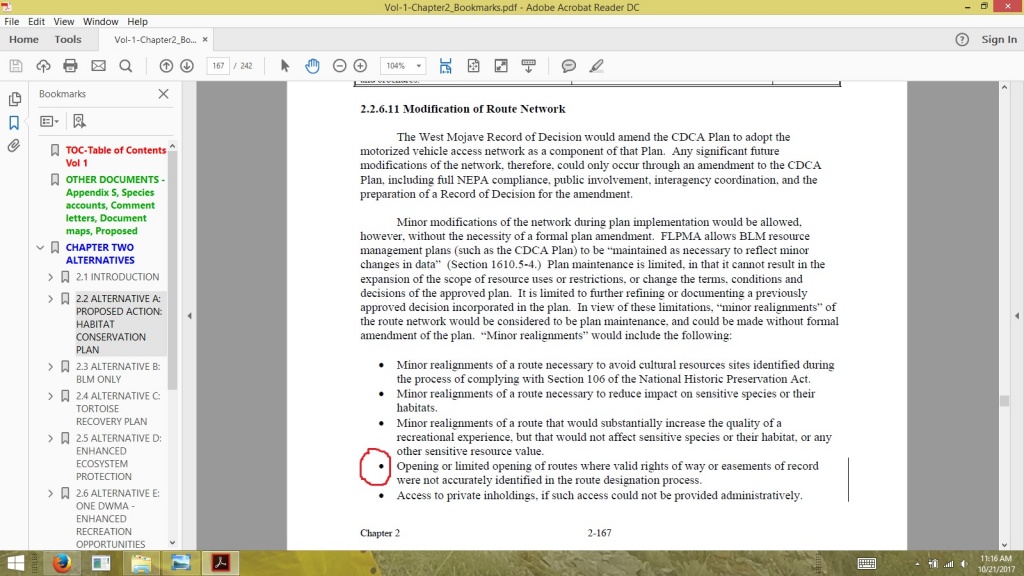
Task: Open File Explorer from the taskbar
Action: click(x=141, y=563)
